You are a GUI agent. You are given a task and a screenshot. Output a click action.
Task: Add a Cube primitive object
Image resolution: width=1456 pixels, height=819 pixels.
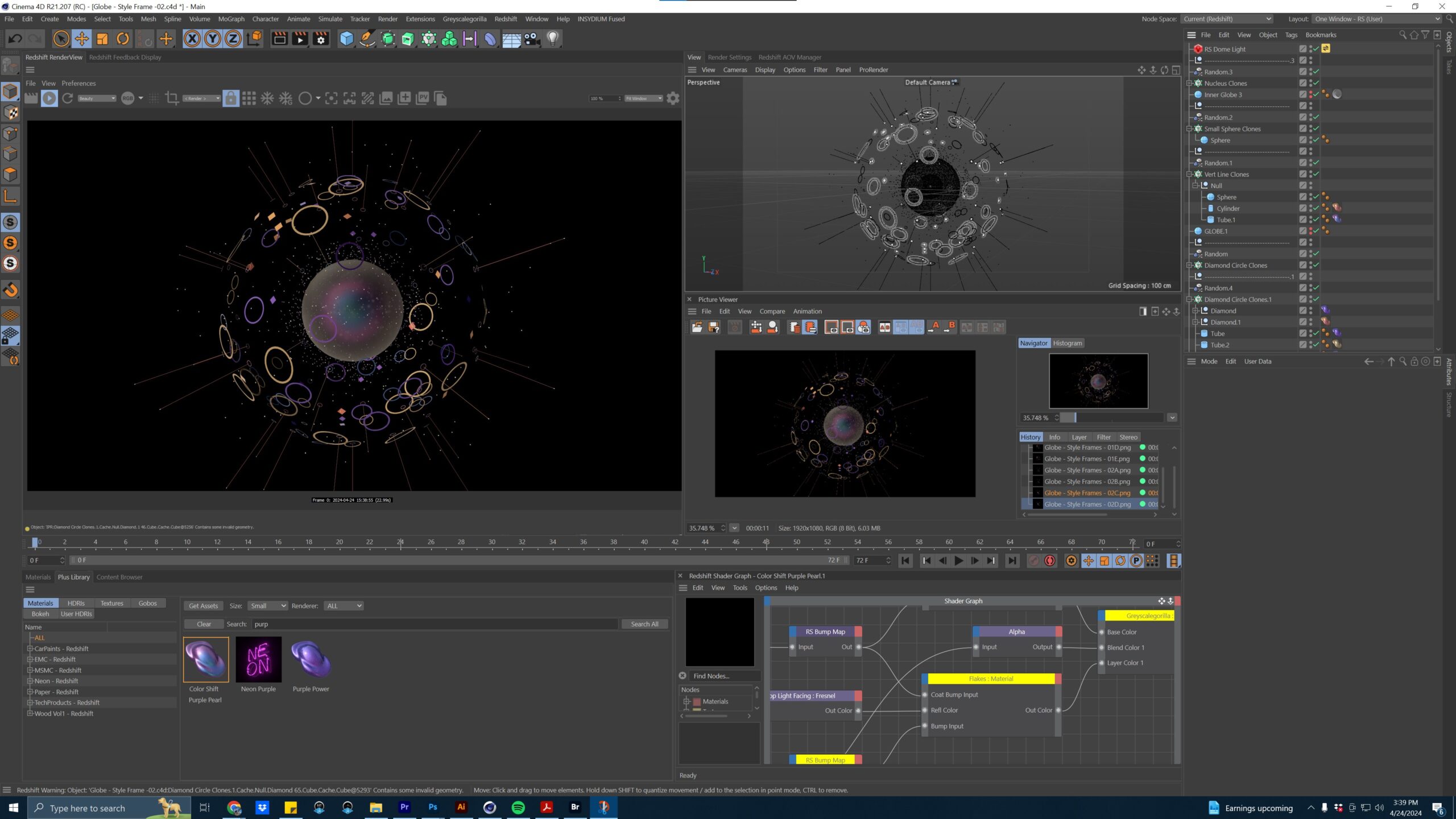346,39
